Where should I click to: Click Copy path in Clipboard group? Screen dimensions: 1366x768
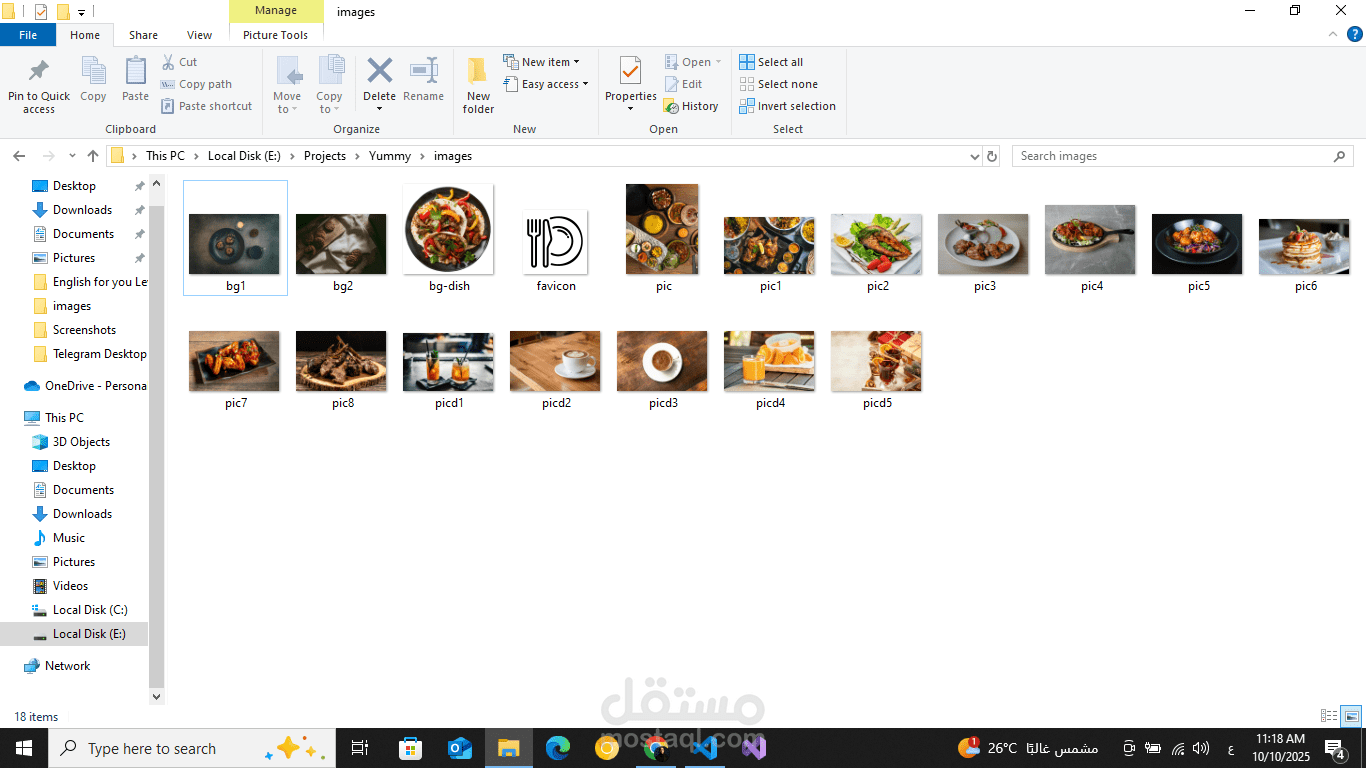point(196,84)
